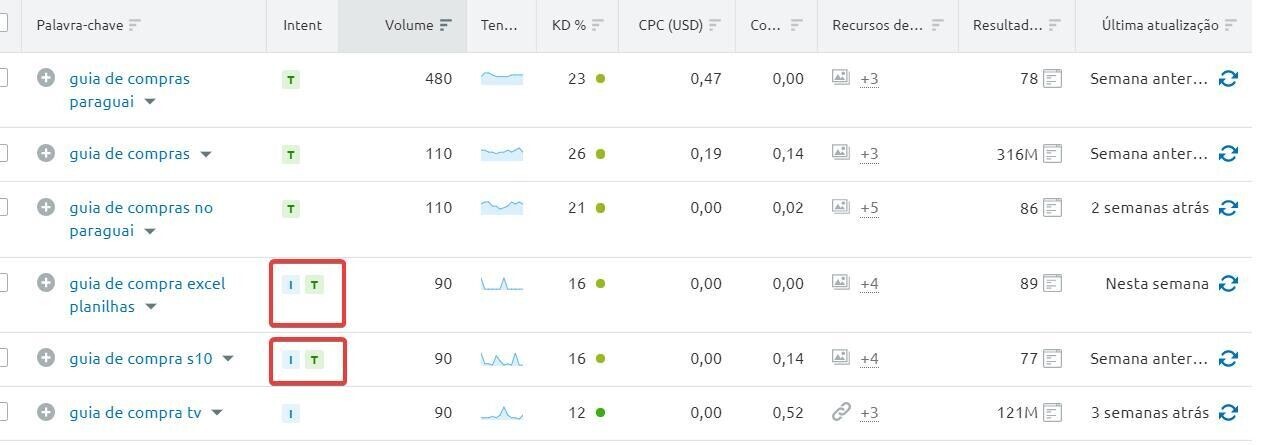The width and height of the screenshot is (1272, 445).
Task: Click the '+5' SERP features link
Action: [x=869, y=209]
